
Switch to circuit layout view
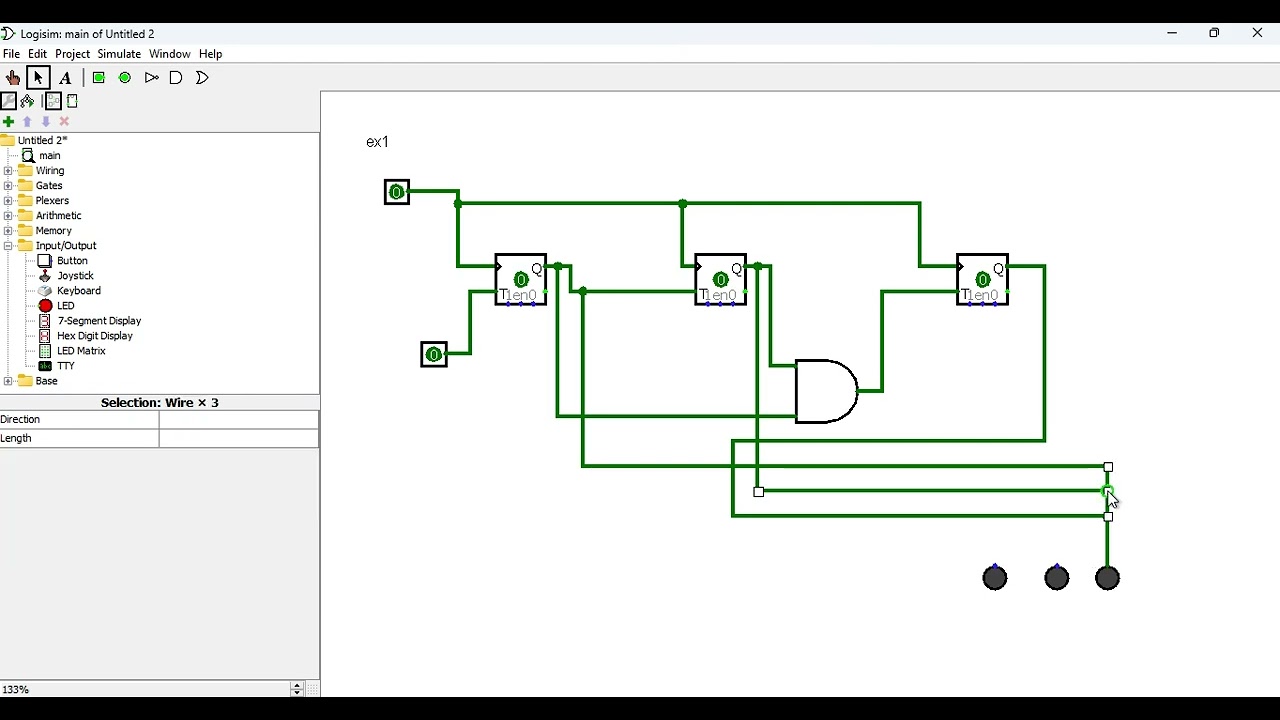coord(53,101)
